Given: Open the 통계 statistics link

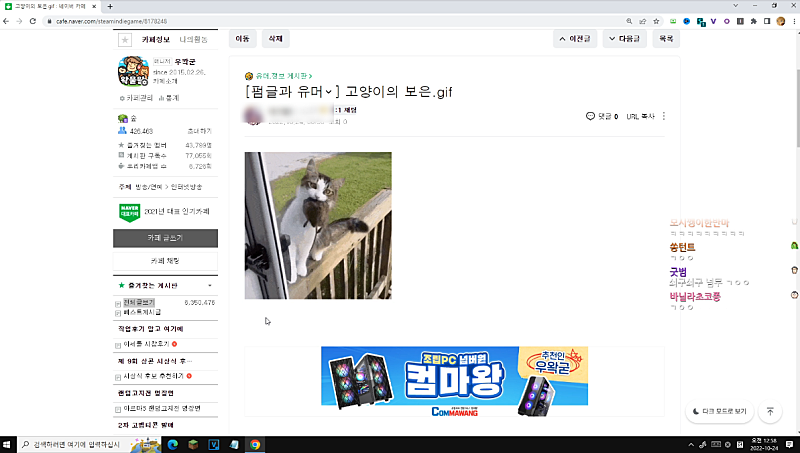Looking at the screenshot, I should pos(169,97).
